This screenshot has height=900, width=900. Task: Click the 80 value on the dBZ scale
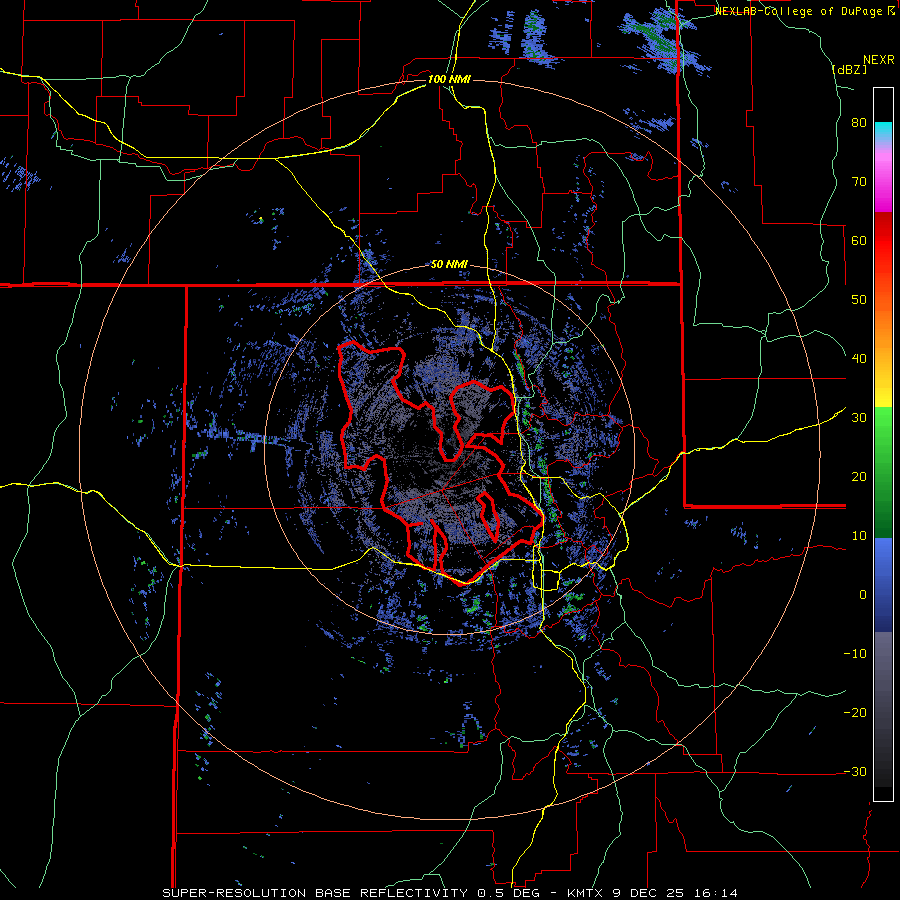(859, 123)
